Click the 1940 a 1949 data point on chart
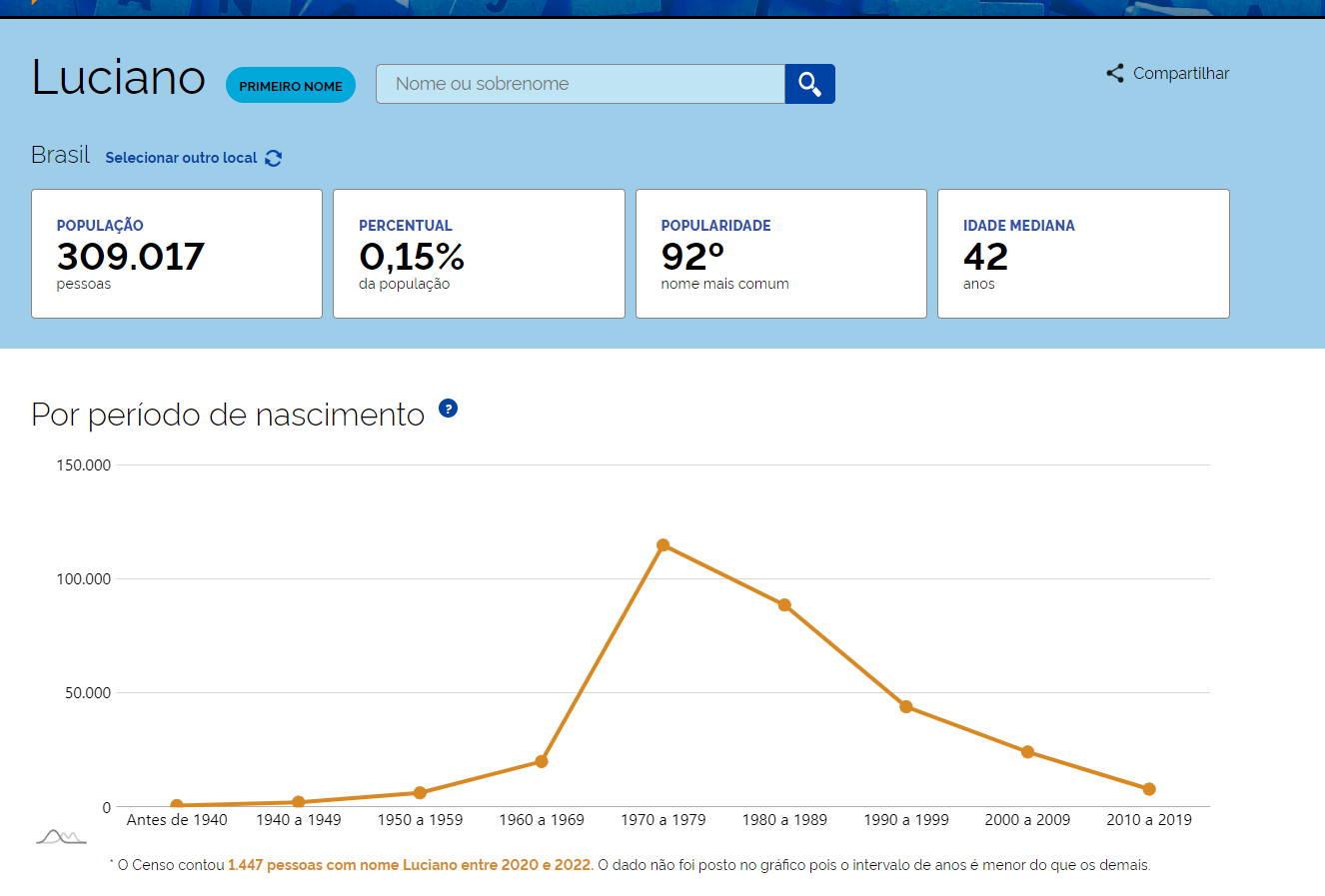The image size is (1325, 896). click(x=299, y=802)
